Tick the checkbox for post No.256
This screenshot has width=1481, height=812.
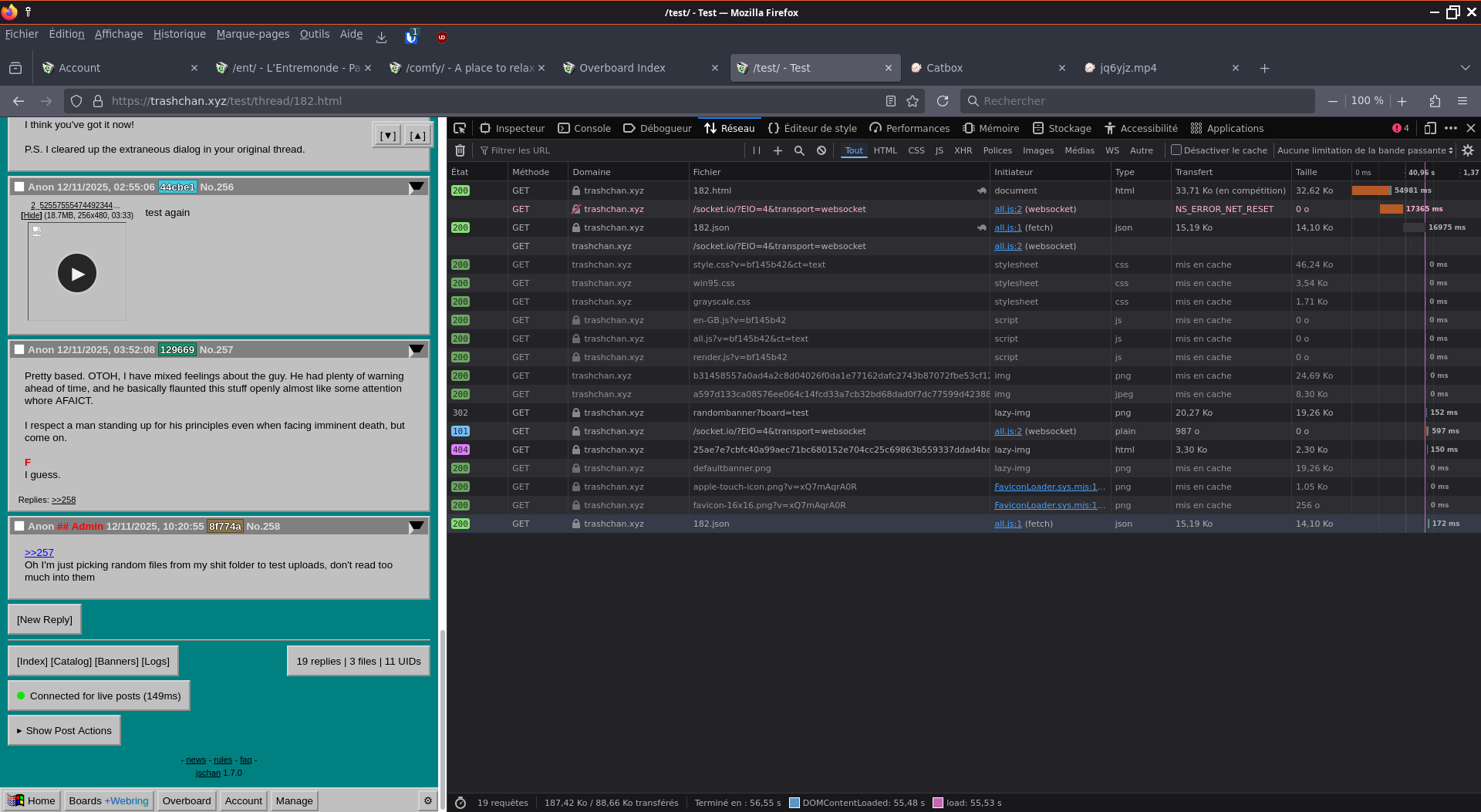click(19, 187)
